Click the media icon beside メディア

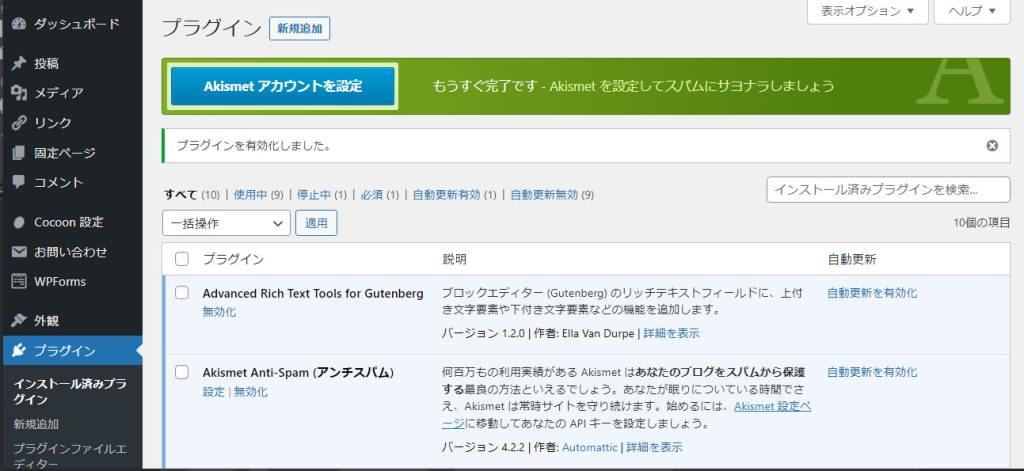tap(19, 93)
